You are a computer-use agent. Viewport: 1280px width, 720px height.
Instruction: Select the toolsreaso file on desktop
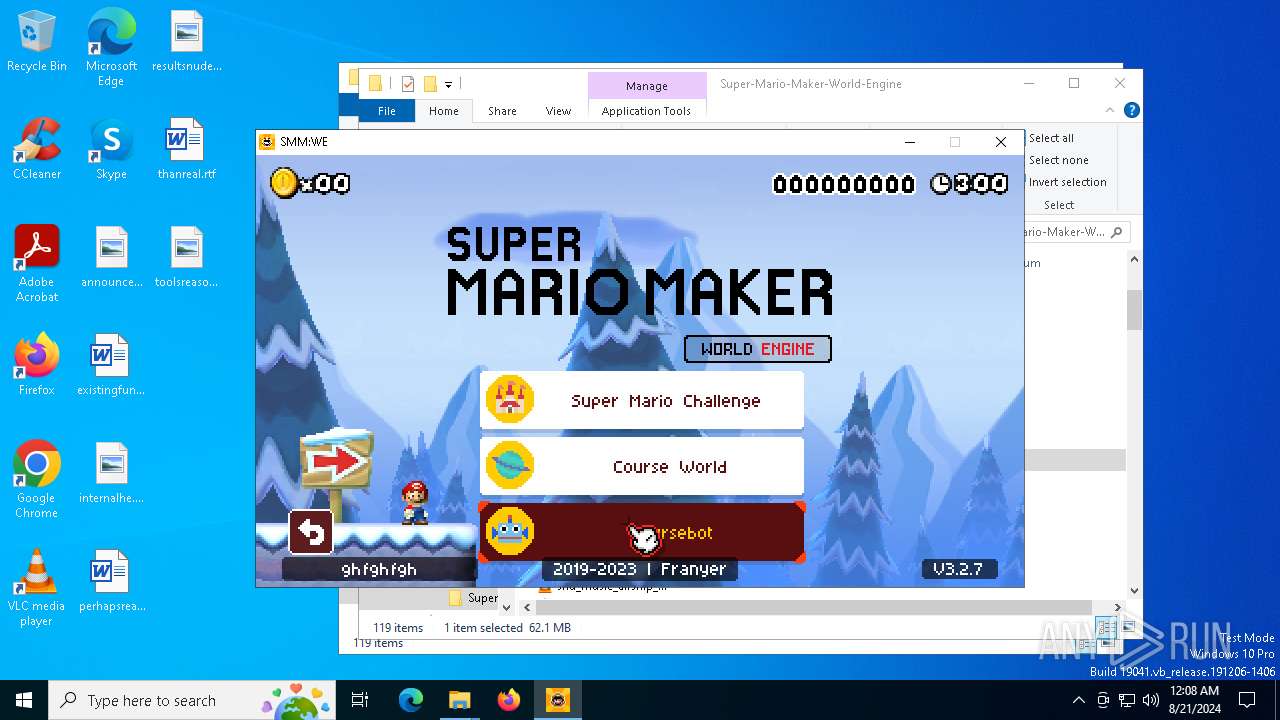click(187, 258)
